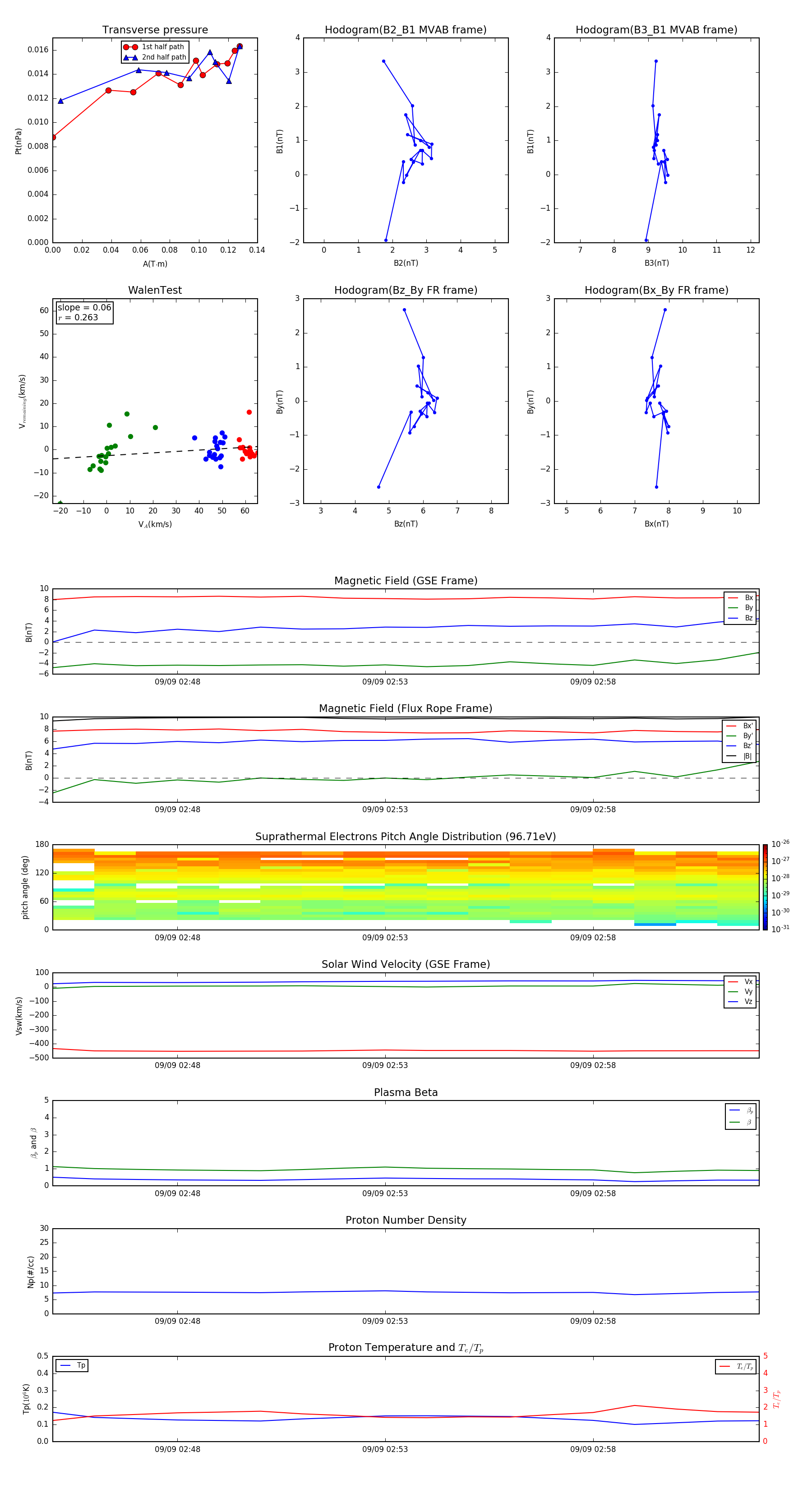
Task: Click the 'Proton Number Density' title
Action: [x=406, y=1221]
